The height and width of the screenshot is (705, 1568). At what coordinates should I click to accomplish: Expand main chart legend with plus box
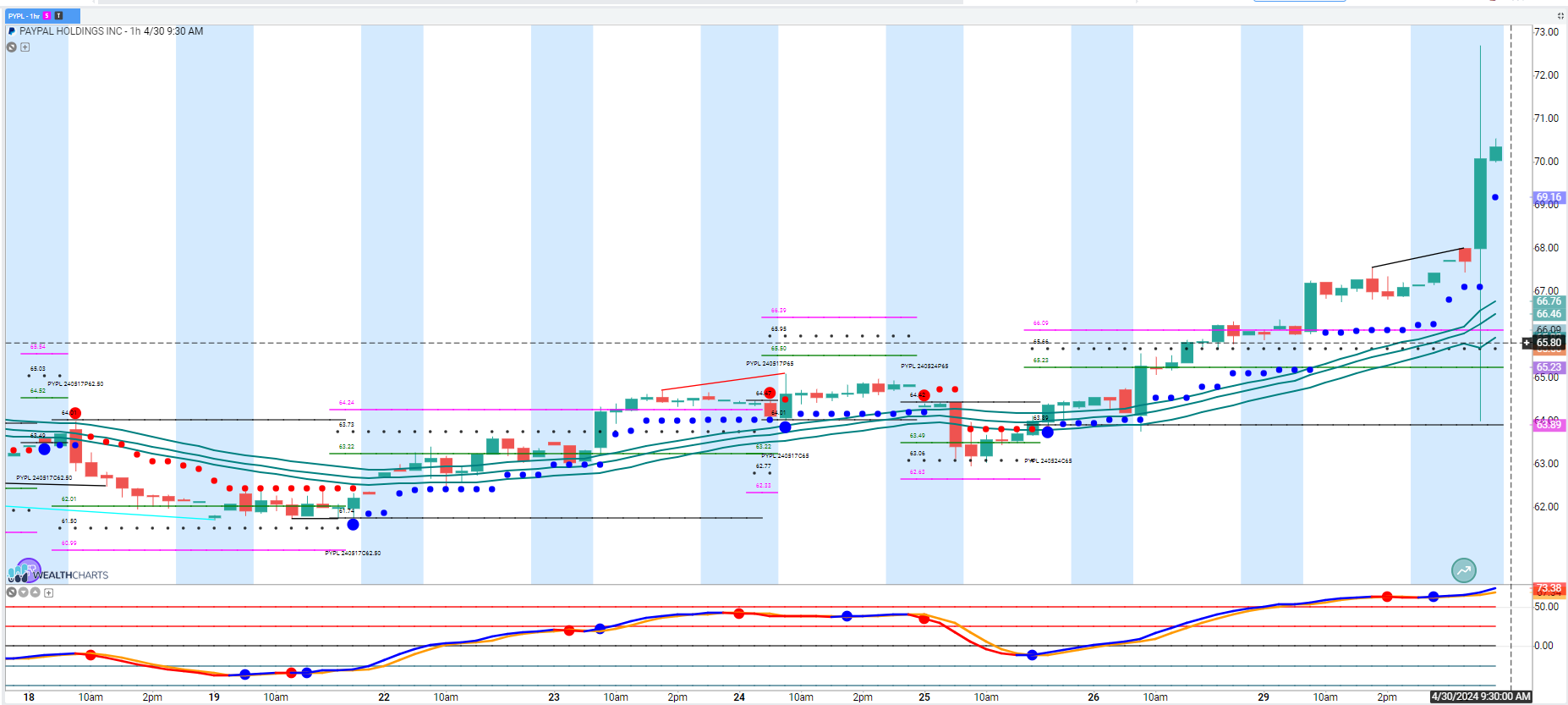tap(25, 47)
